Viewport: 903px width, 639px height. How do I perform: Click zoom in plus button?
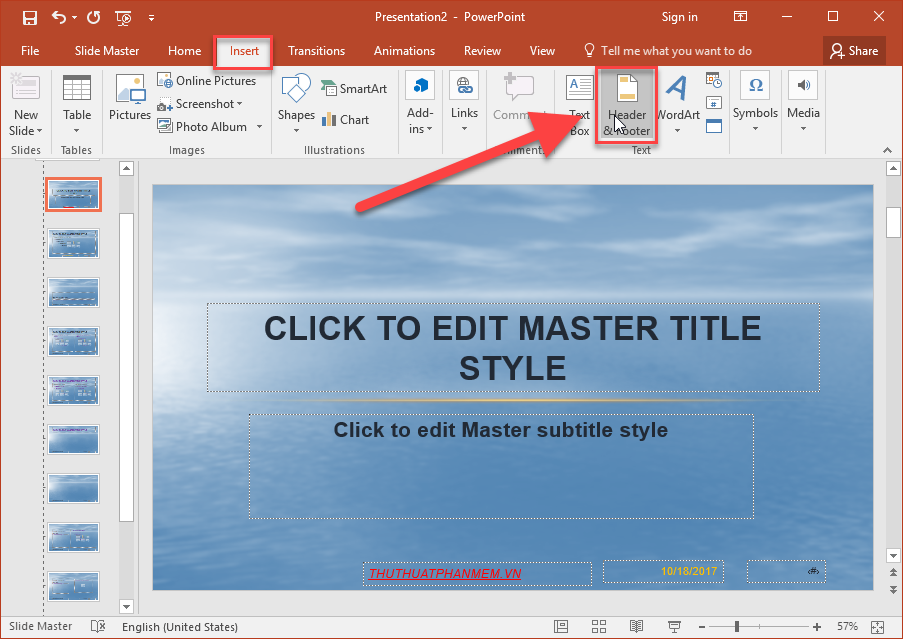[x=817, y=626]
